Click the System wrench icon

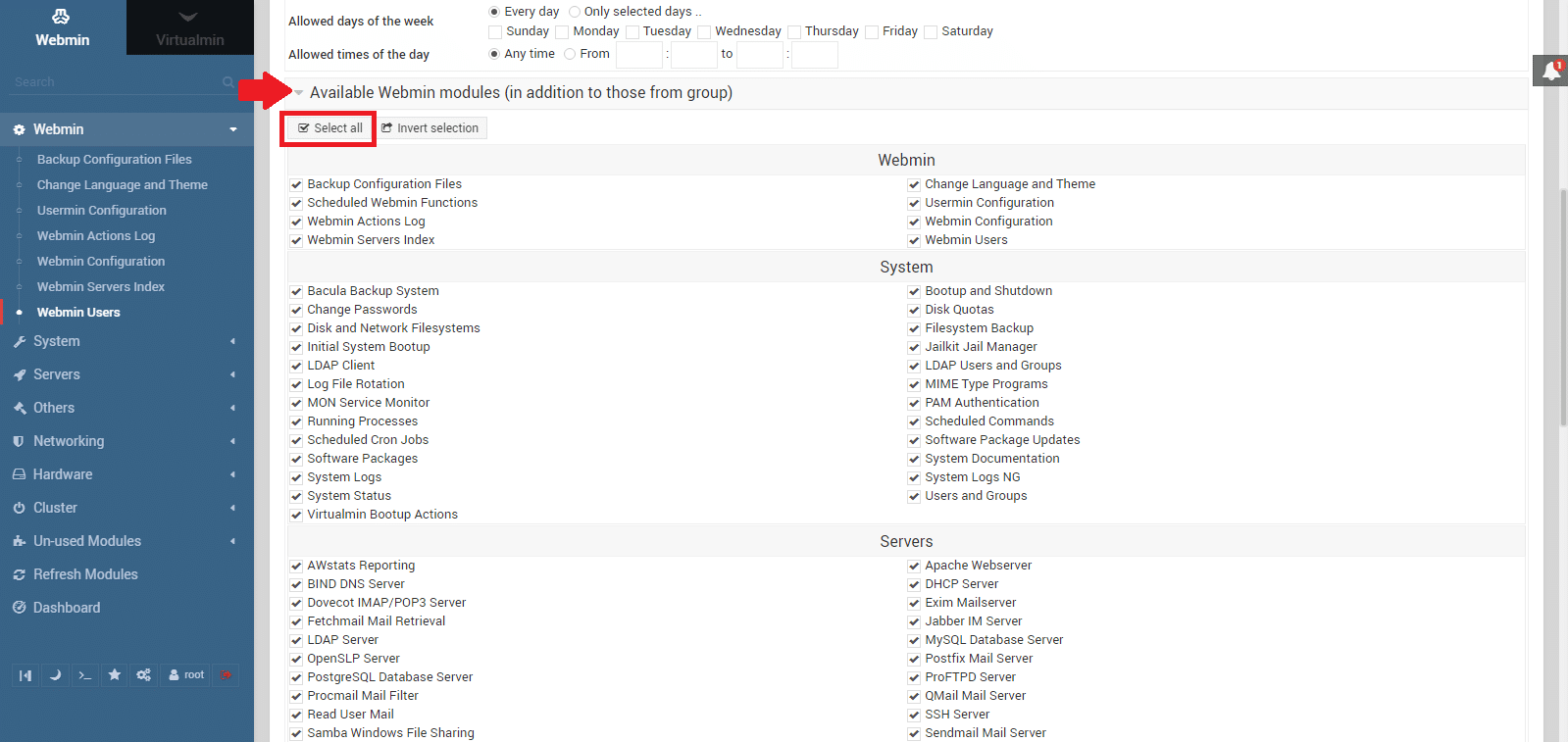point(19,341)
